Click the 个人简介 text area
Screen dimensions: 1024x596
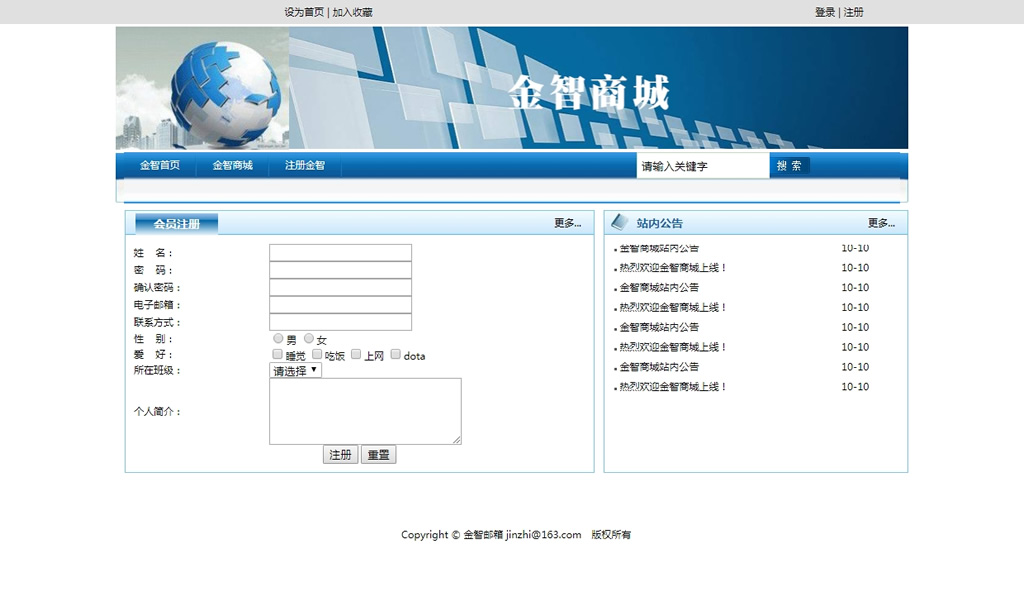[365, 411]
